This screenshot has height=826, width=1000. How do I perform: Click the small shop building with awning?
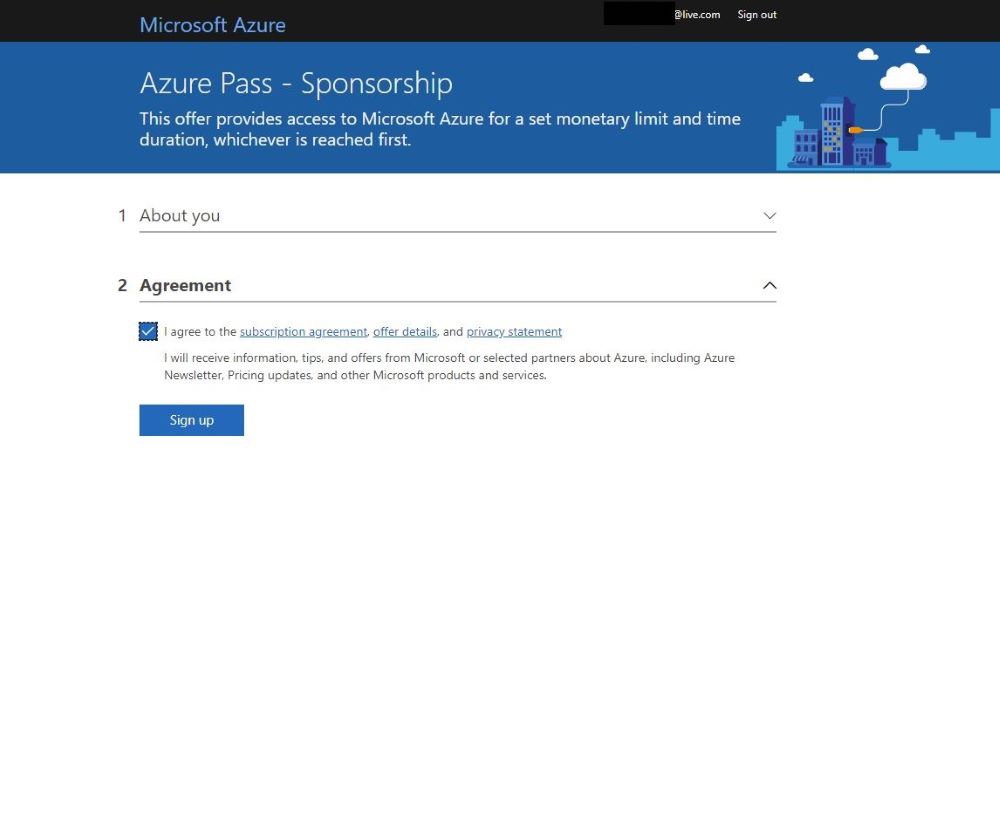[x=803, y=146]
